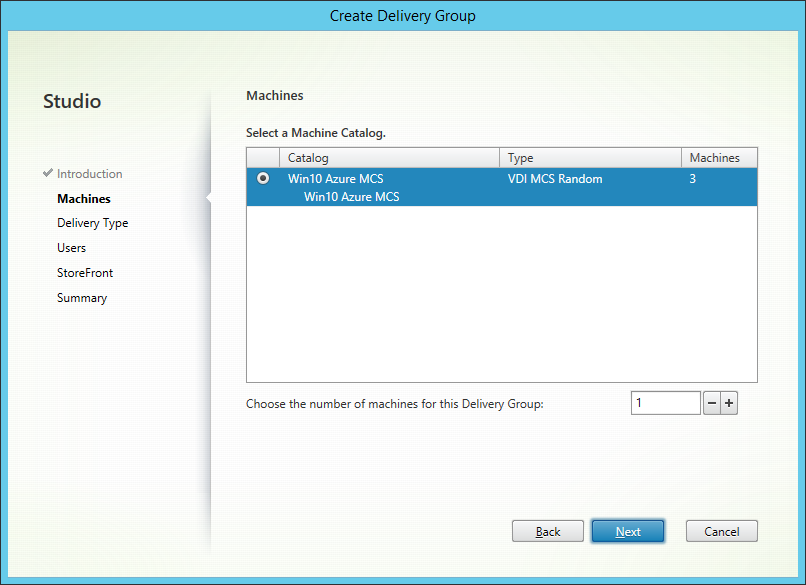Go to the Summary step
The width and height of the screenshot is (806, 585).
tap(82, 298)
